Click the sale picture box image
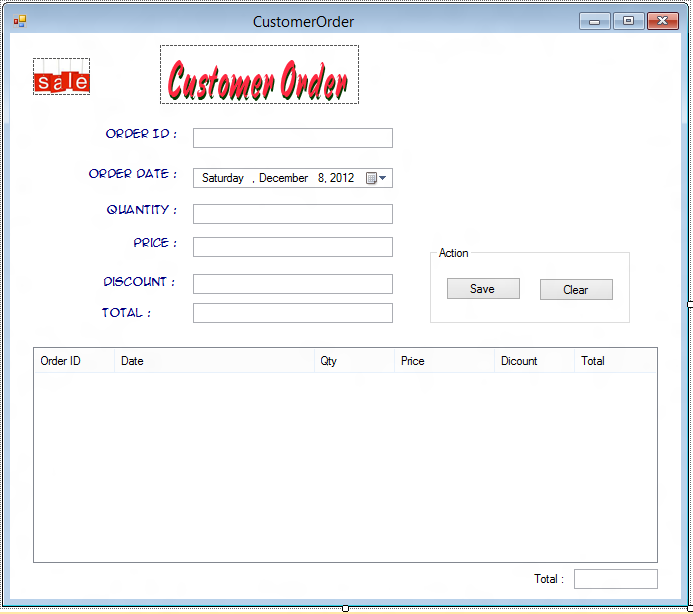The width and height of the screenshot is (693, 614). 61,76
